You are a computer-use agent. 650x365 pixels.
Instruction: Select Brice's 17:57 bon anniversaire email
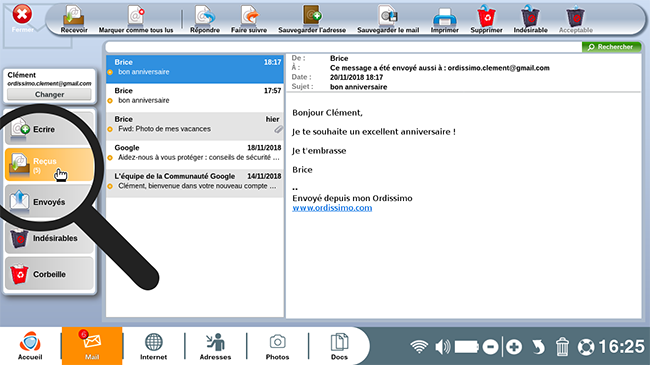tap(195, 97)
